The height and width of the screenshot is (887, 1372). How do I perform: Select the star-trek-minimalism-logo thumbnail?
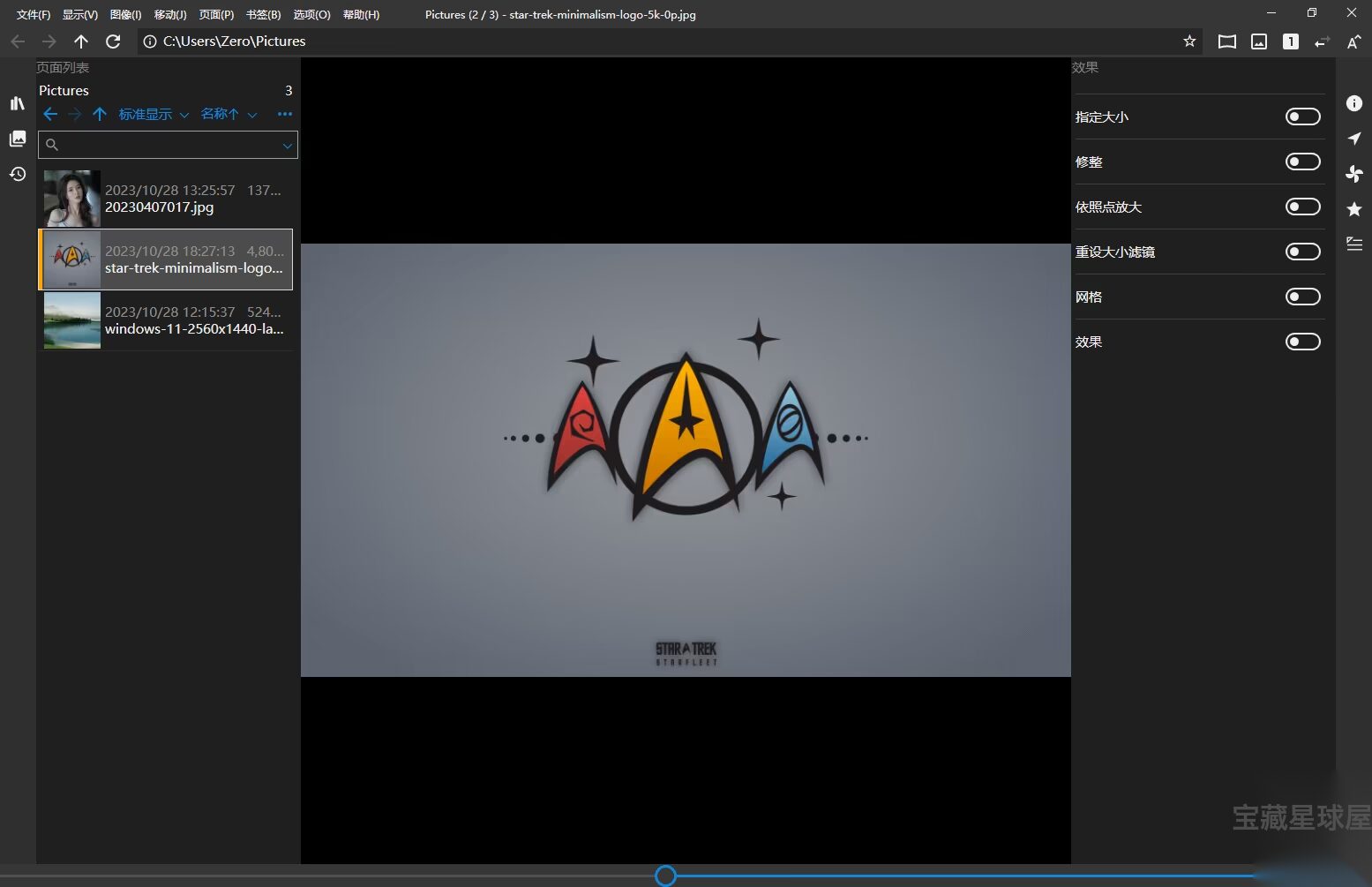click(72, 259)
